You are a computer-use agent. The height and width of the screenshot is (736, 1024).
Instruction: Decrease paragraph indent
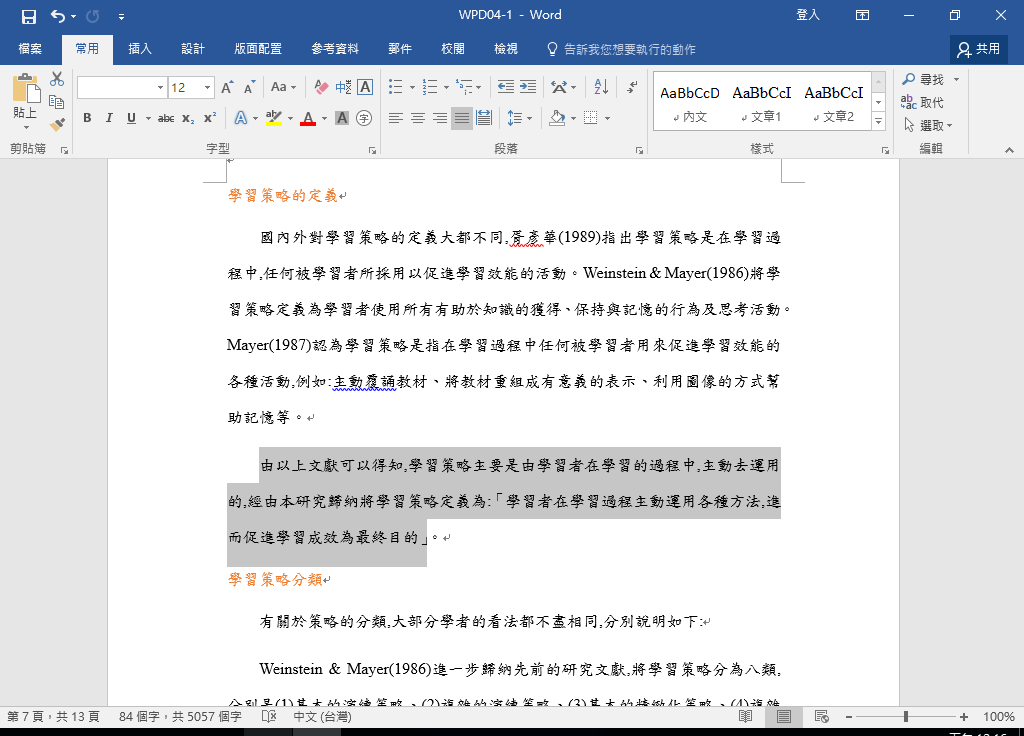[x=505, y=87]
